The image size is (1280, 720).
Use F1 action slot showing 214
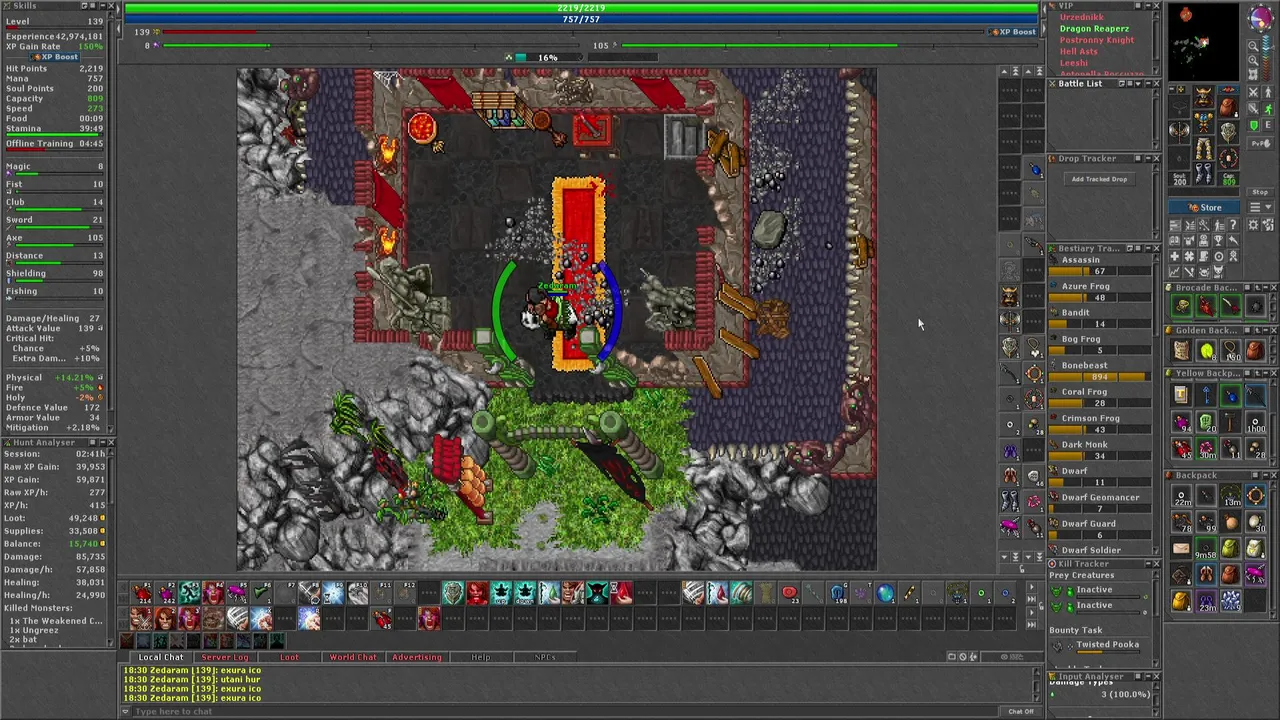pos(141,593)
